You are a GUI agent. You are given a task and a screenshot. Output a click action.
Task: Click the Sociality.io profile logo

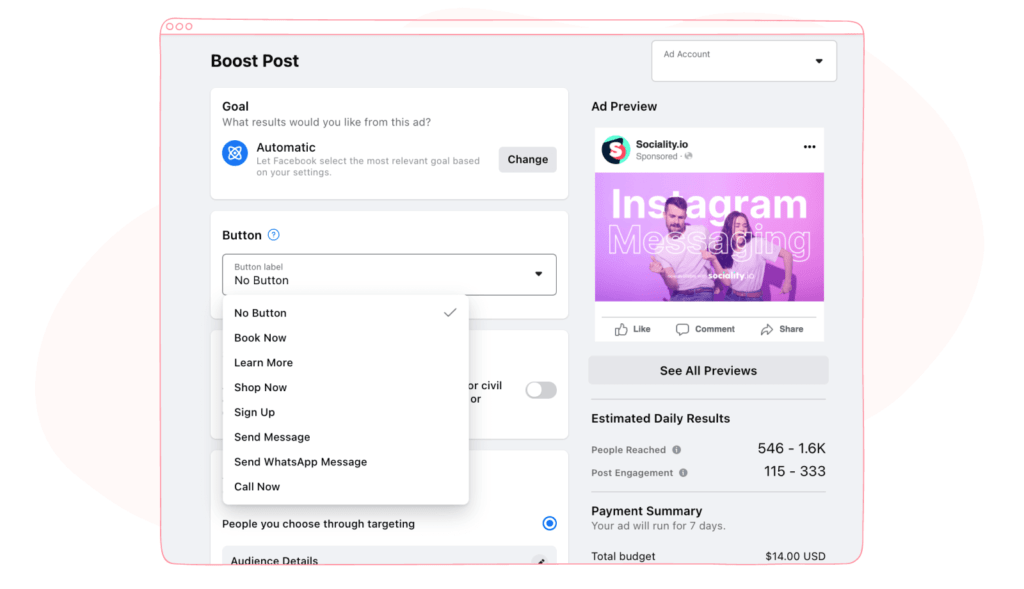[x=615, y=150]
